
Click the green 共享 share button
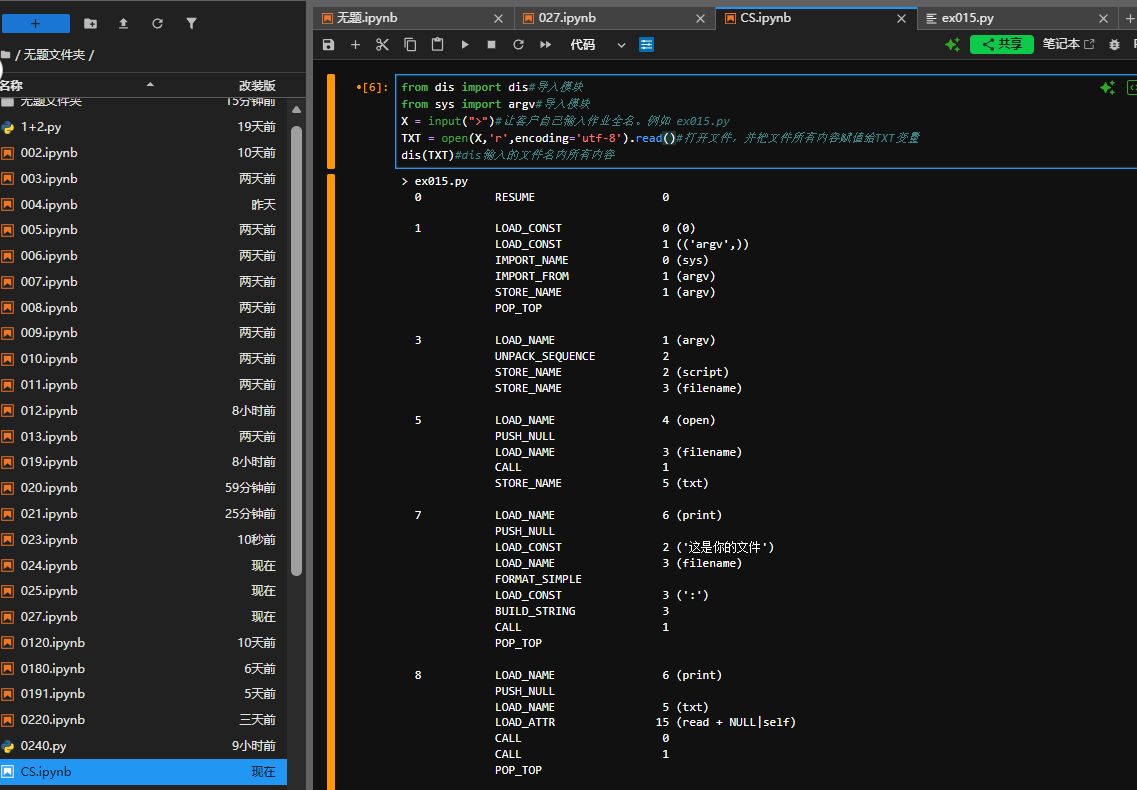1002,44
